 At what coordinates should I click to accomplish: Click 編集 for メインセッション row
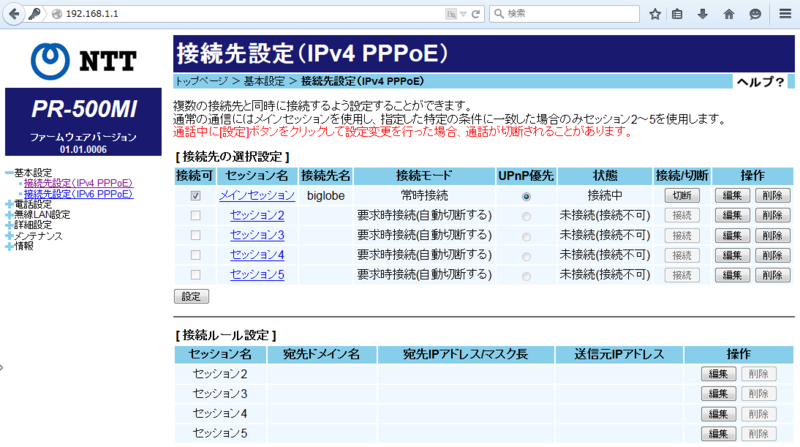[x=732, y=195]
